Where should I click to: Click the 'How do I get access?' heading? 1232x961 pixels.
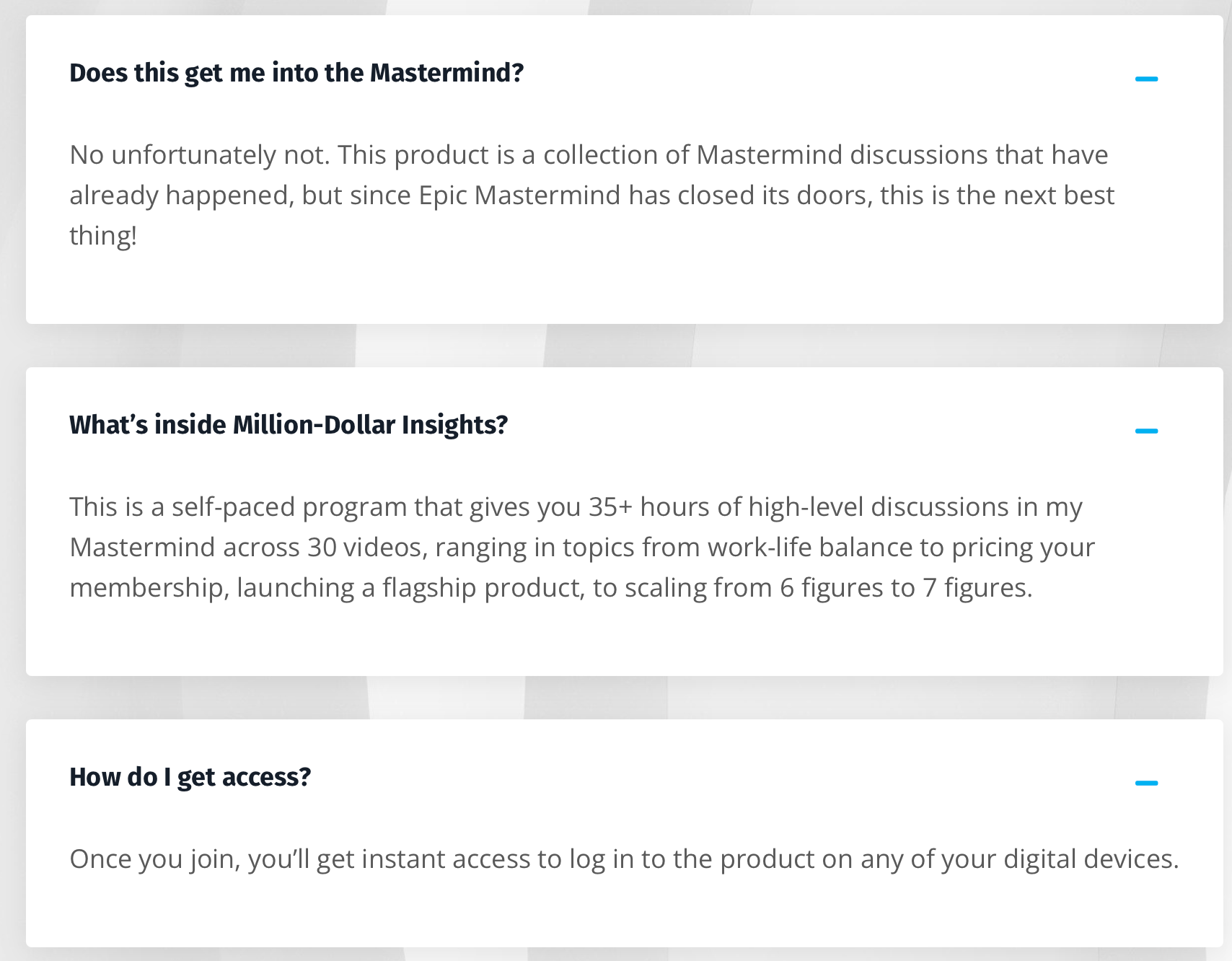coord(190,777)
